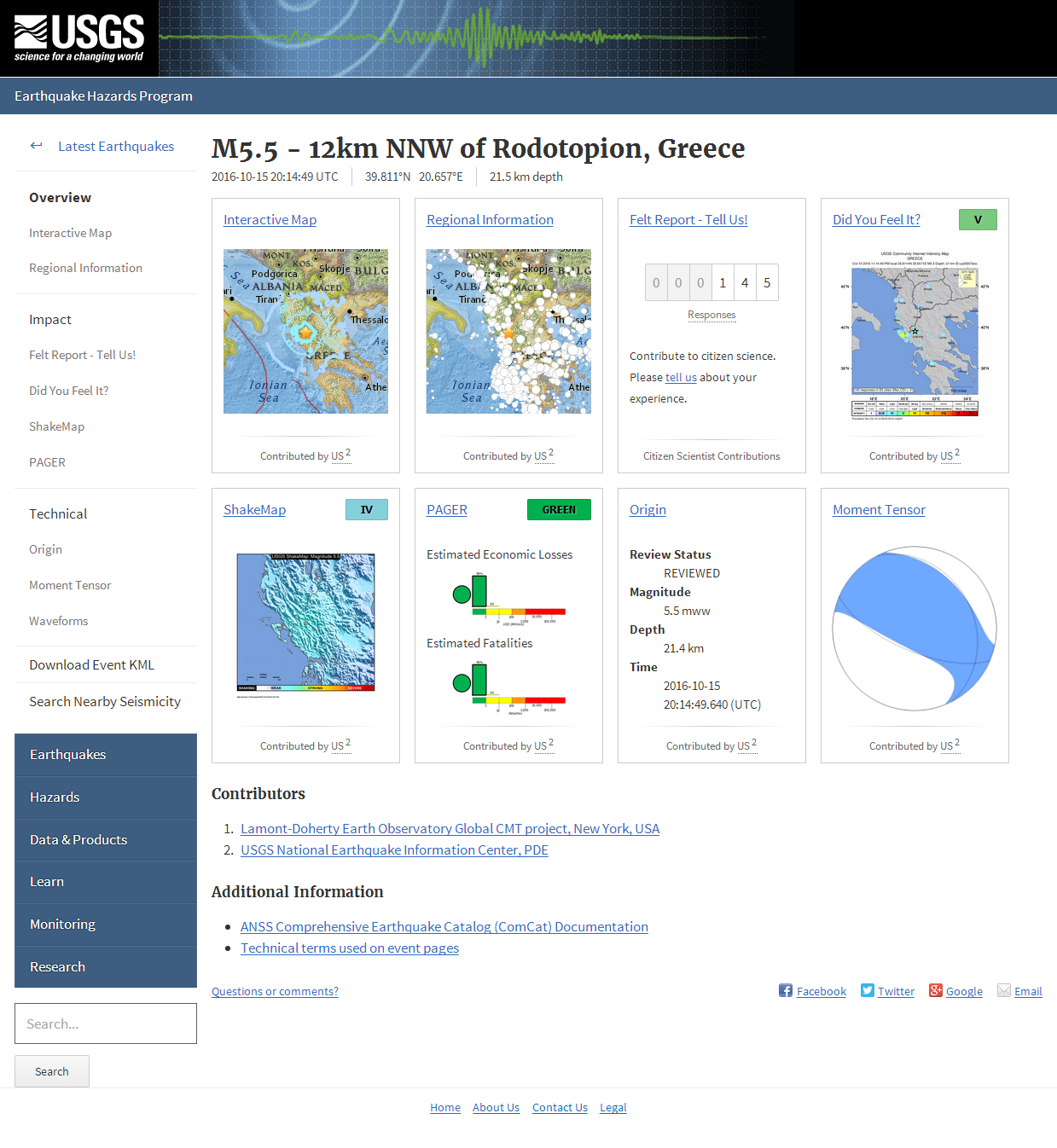The height and width of the screenshot is (1148, 1057).
Task: View Responses under Felt Report
Action: point(711,315)
